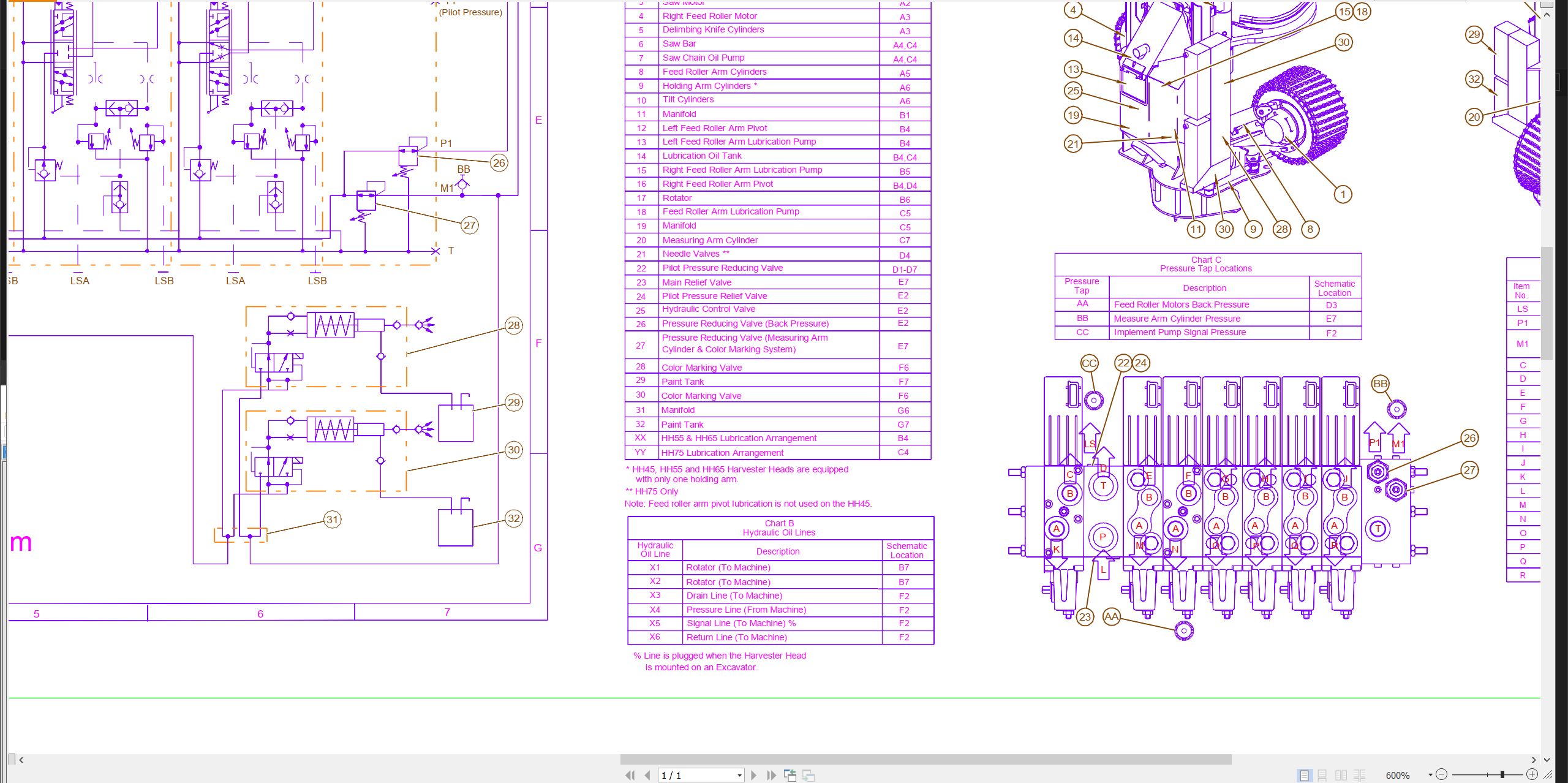Click 'Holding Arm Cylinders *' entry
This screenshot has height=783, width=1568.
(709, 86)
